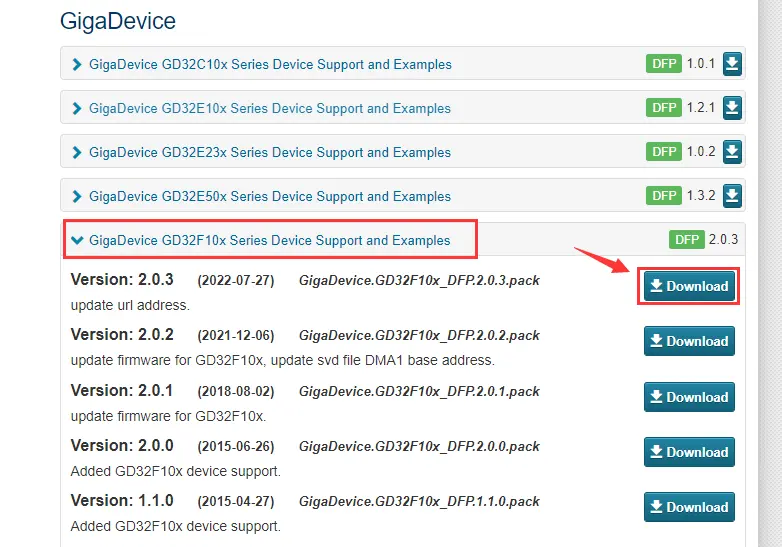Download version 1.1.0 pack
This screenshot has height=547, width=782.
tap(688, 507)
